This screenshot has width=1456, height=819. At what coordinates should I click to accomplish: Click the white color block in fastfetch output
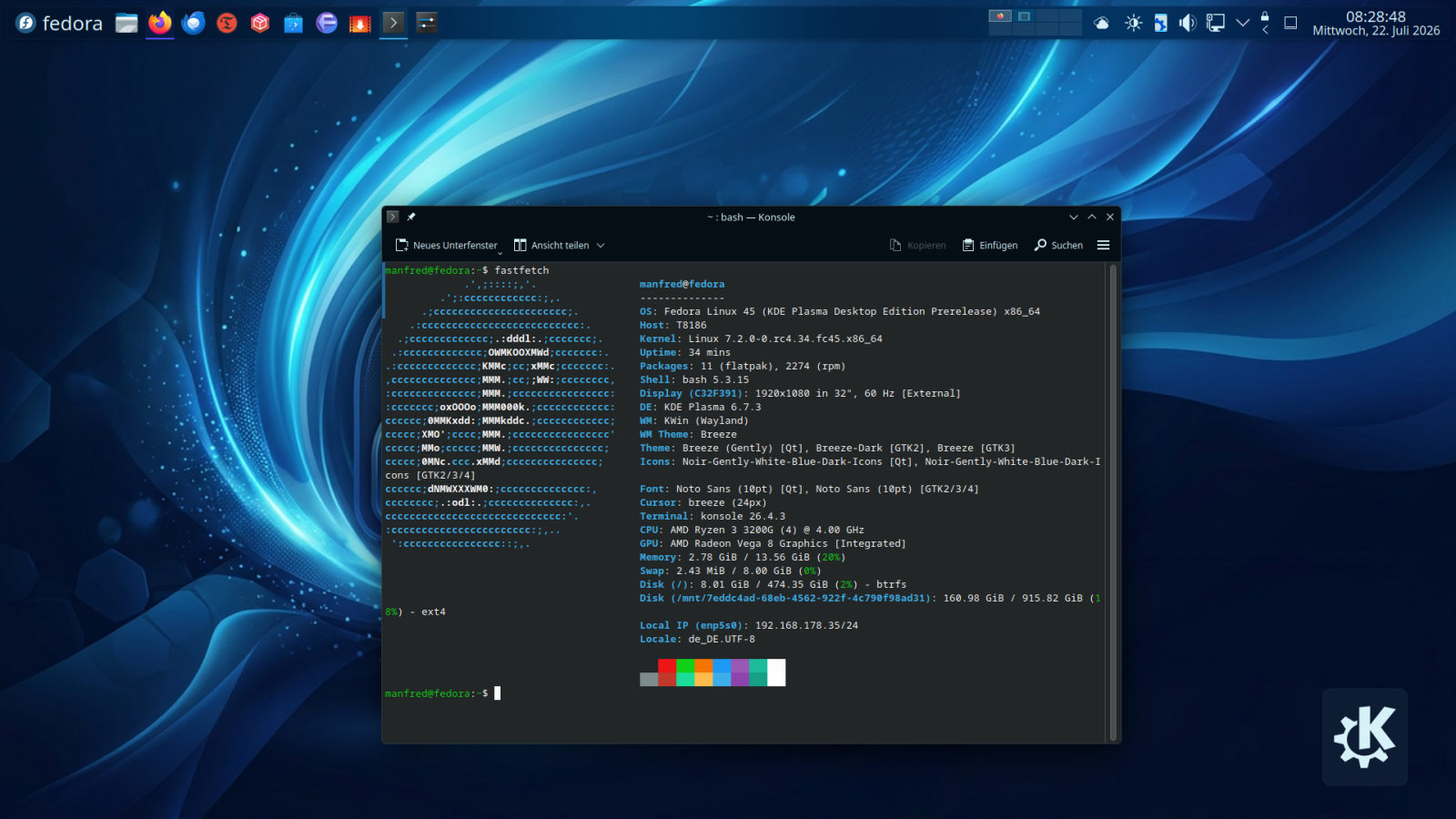[776, 672]
